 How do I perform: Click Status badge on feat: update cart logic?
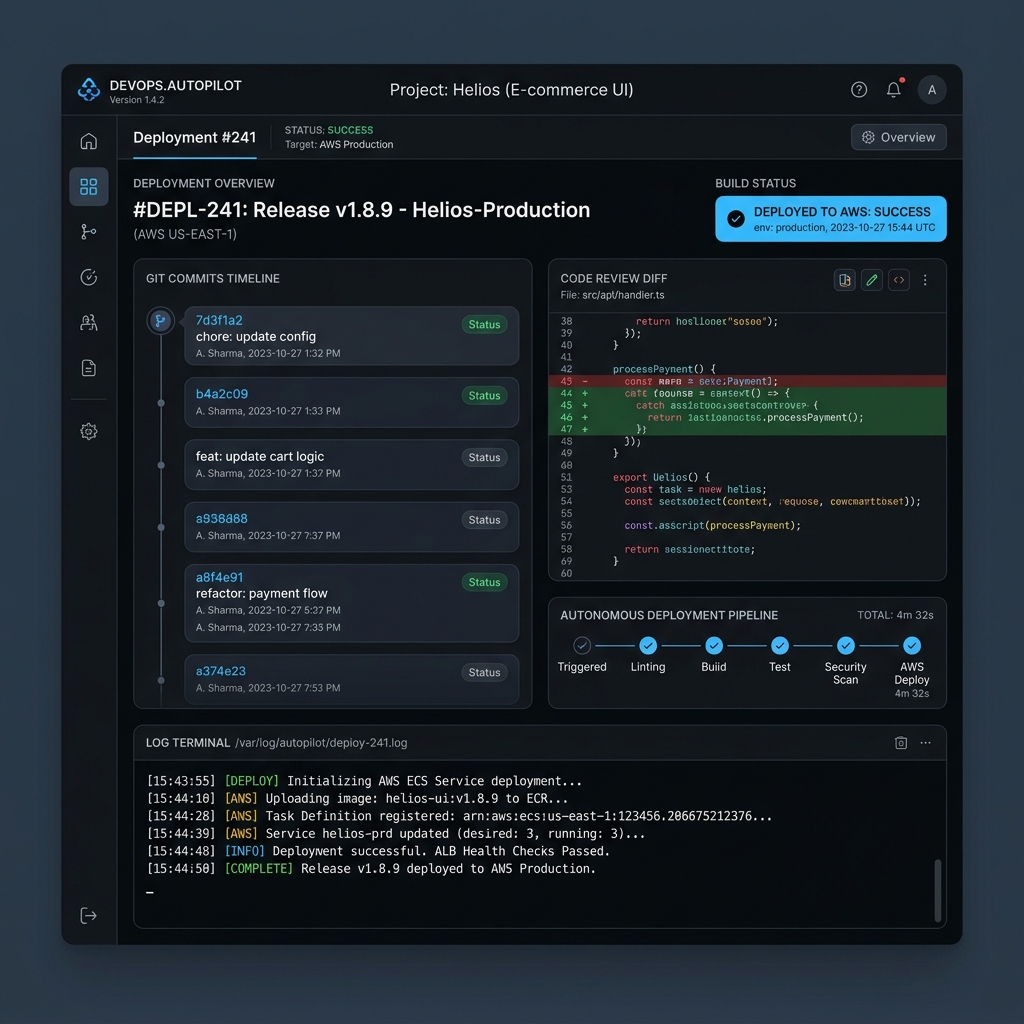[x=484, y=458]
